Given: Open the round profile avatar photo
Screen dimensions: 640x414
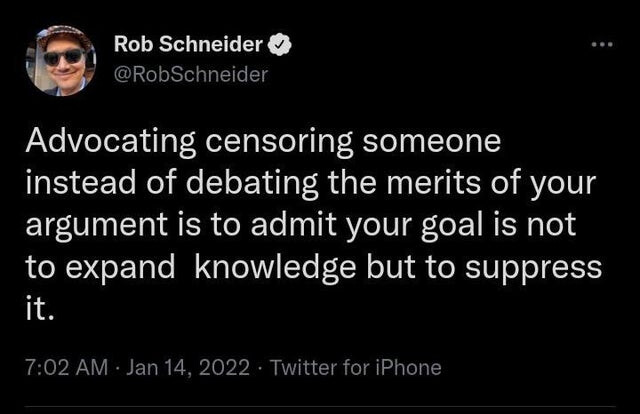Looking at the screenshot, I should pos(61,60).
